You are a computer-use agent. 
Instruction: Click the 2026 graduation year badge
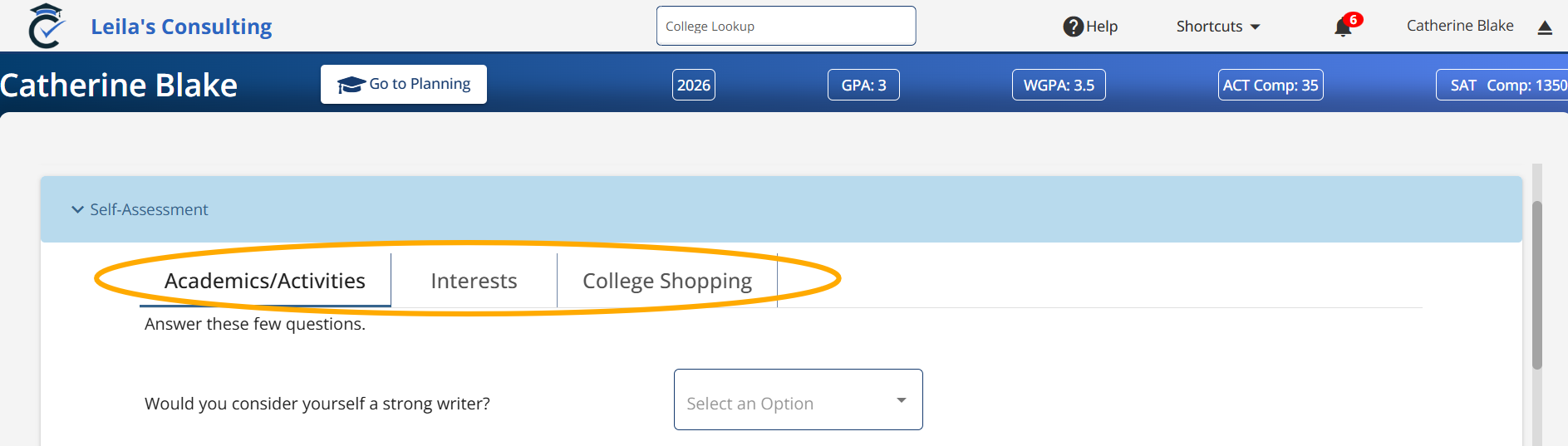(693, 85)
